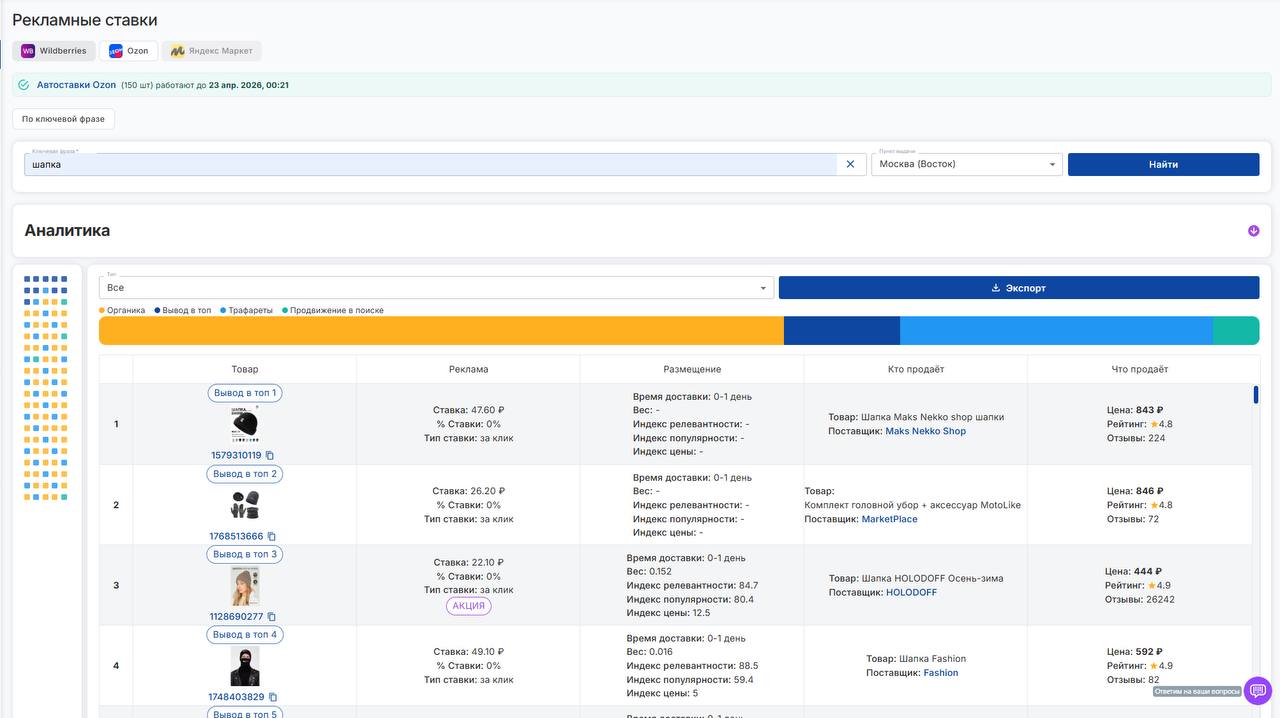The image size is (1280, 718).
Task: Click the black hat product thumbnail in row 1
Action: point(244,425)
